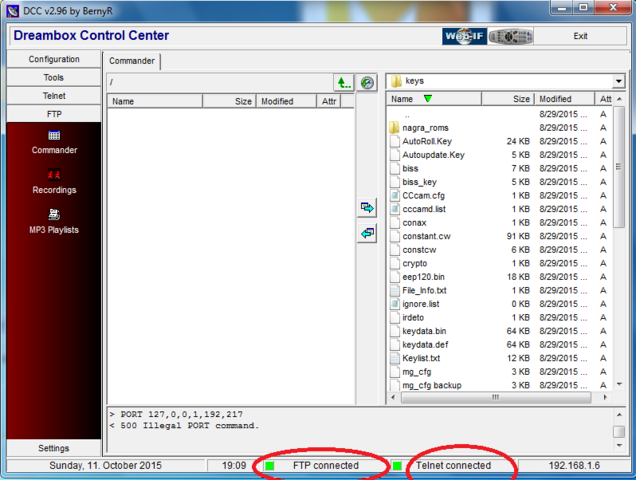Screen dimensions: 636x480
Task: Click the left pane path field
Action: (x=220, y=82)
